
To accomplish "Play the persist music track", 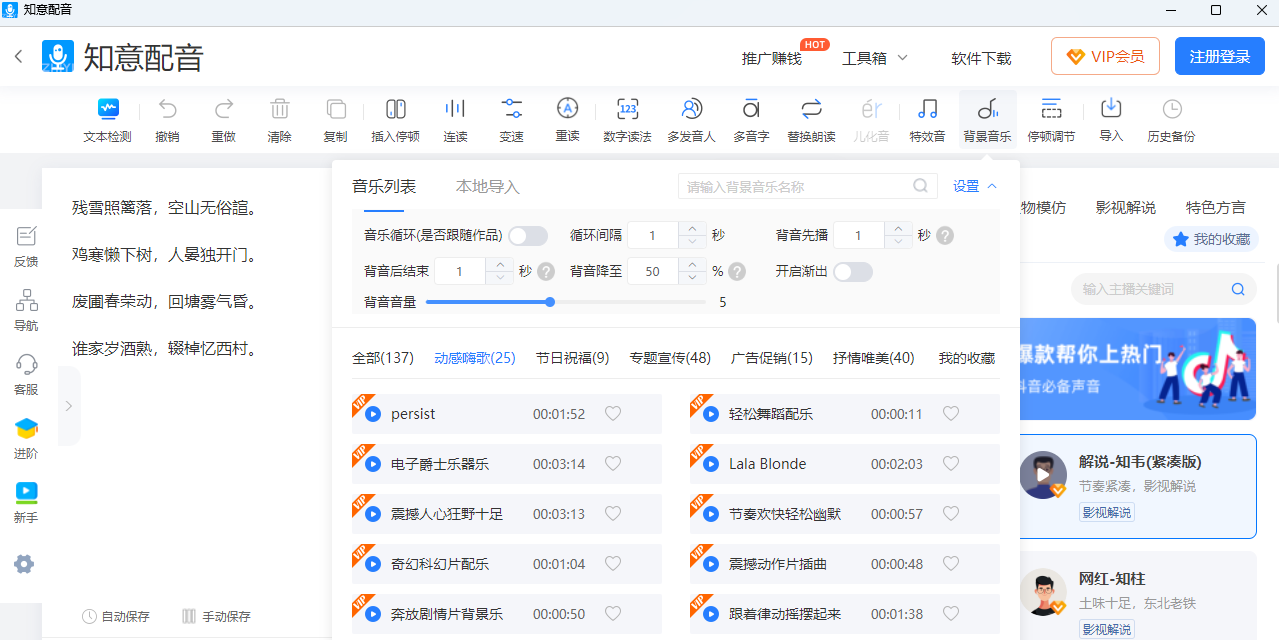I will click(372, 414).
